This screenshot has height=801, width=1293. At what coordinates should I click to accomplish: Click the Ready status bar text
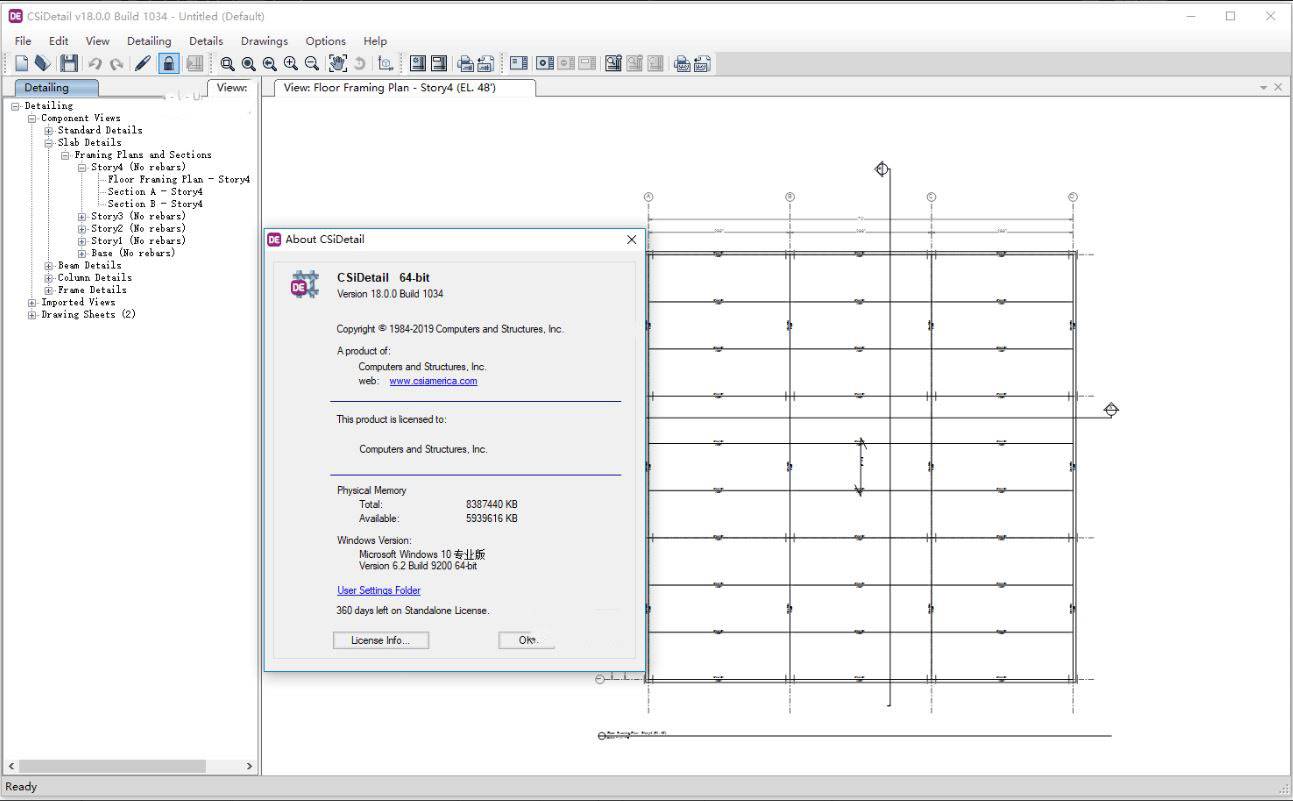coord(21,787)
